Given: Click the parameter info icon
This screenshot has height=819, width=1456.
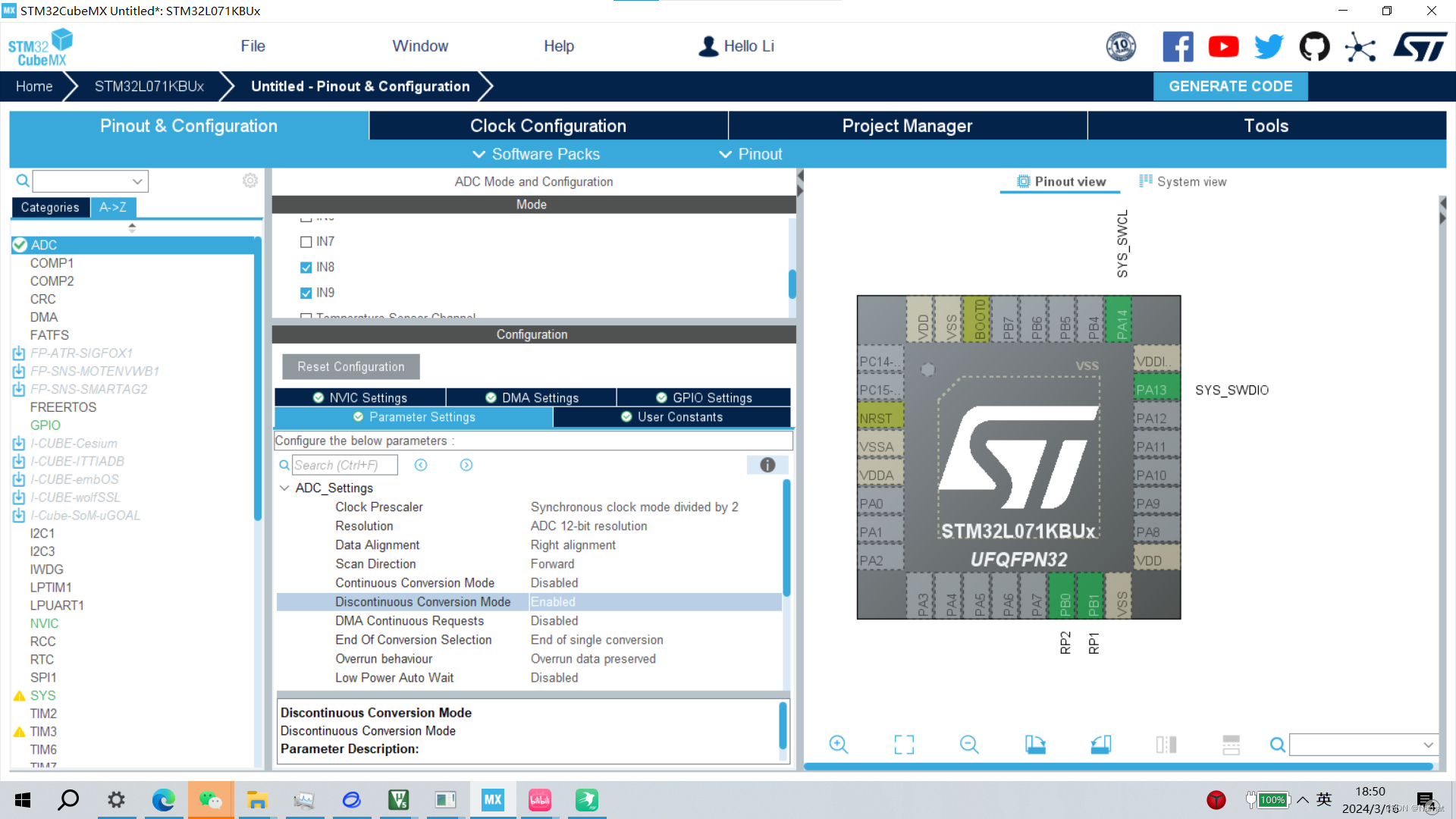Looking at the screenshot, I should 767,465.
